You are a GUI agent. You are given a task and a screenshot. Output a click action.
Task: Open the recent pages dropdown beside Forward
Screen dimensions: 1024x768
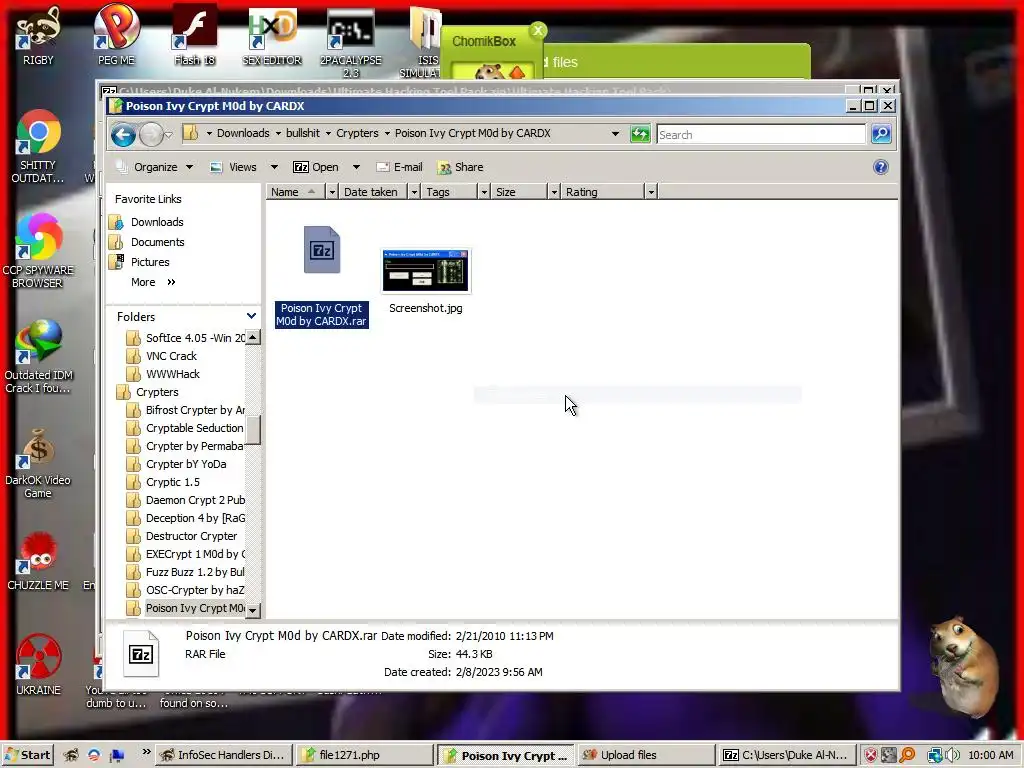point(168,135)
